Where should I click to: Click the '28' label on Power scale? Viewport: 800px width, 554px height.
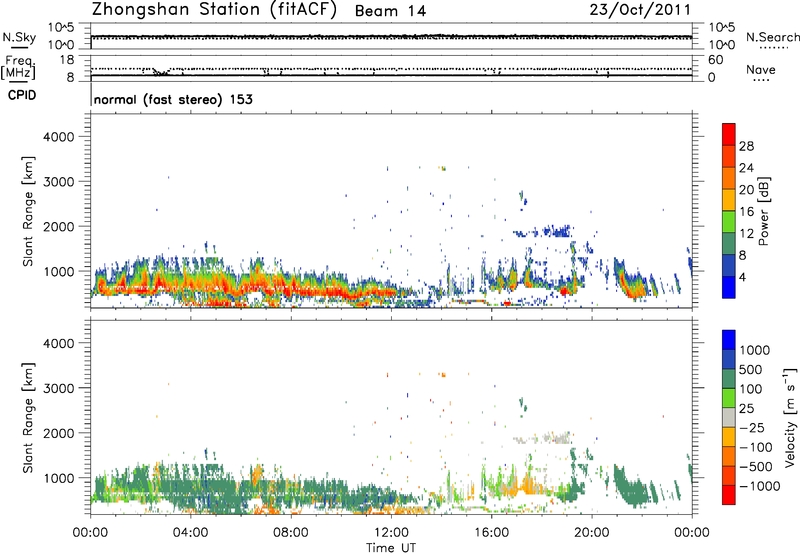(x=746, y=146)
